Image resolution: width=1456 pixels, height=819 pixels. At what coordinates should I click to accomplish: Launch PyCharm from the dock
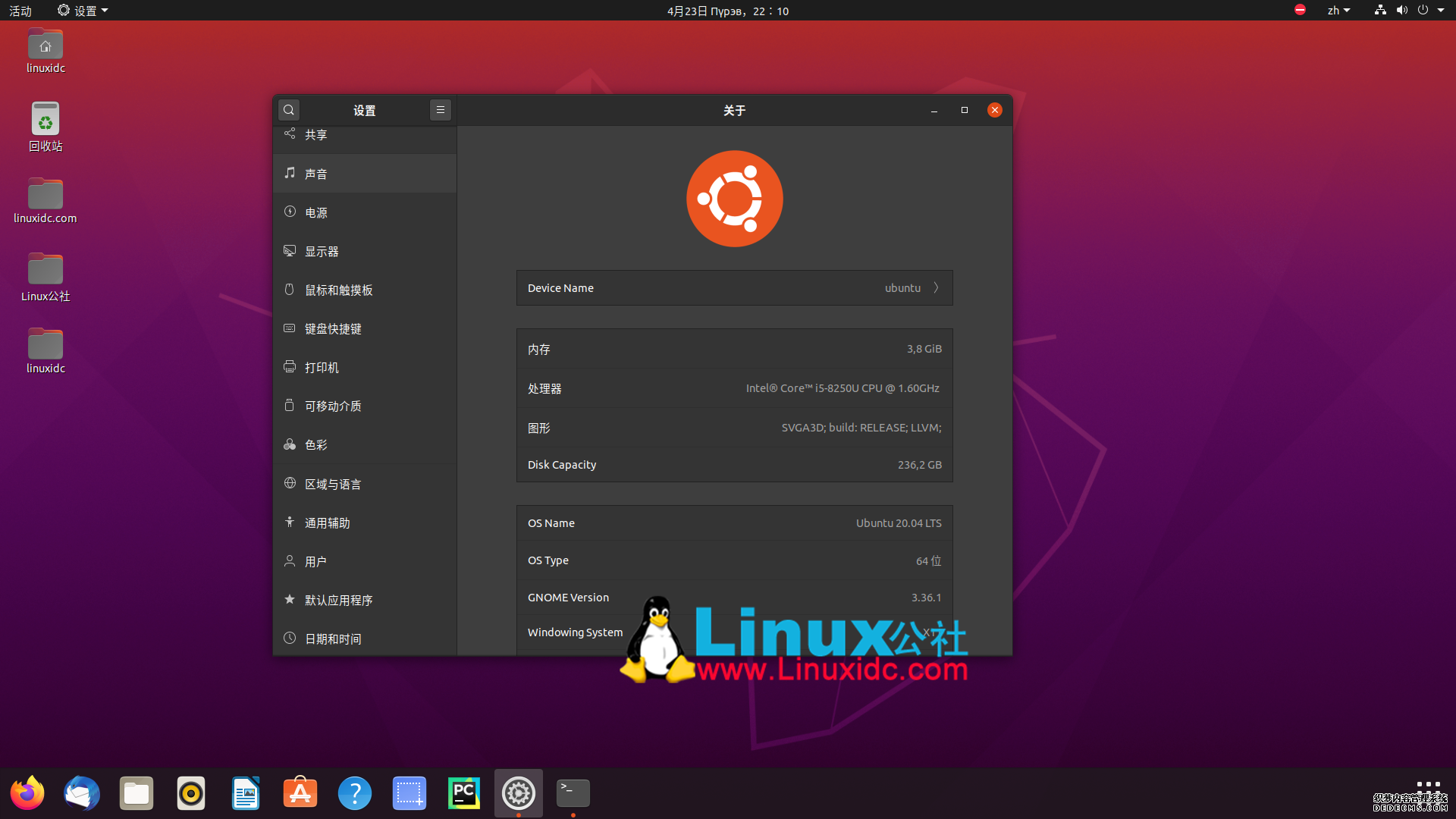pos(464,793)
